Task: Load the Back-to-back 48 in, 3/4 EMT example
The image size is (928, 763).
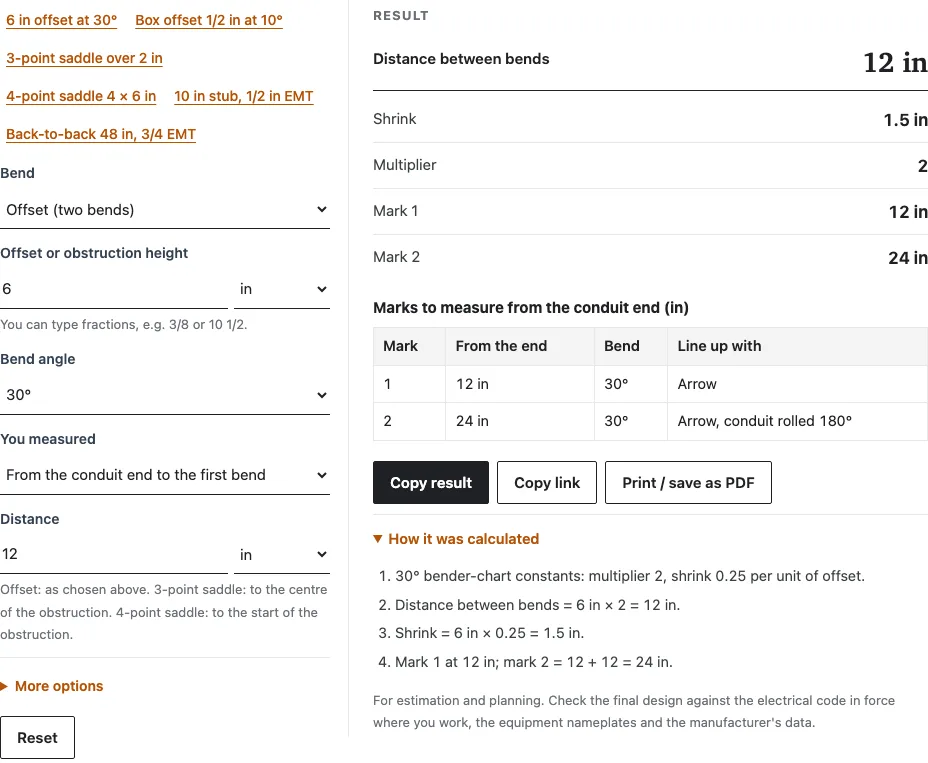Action: (101, 134)
